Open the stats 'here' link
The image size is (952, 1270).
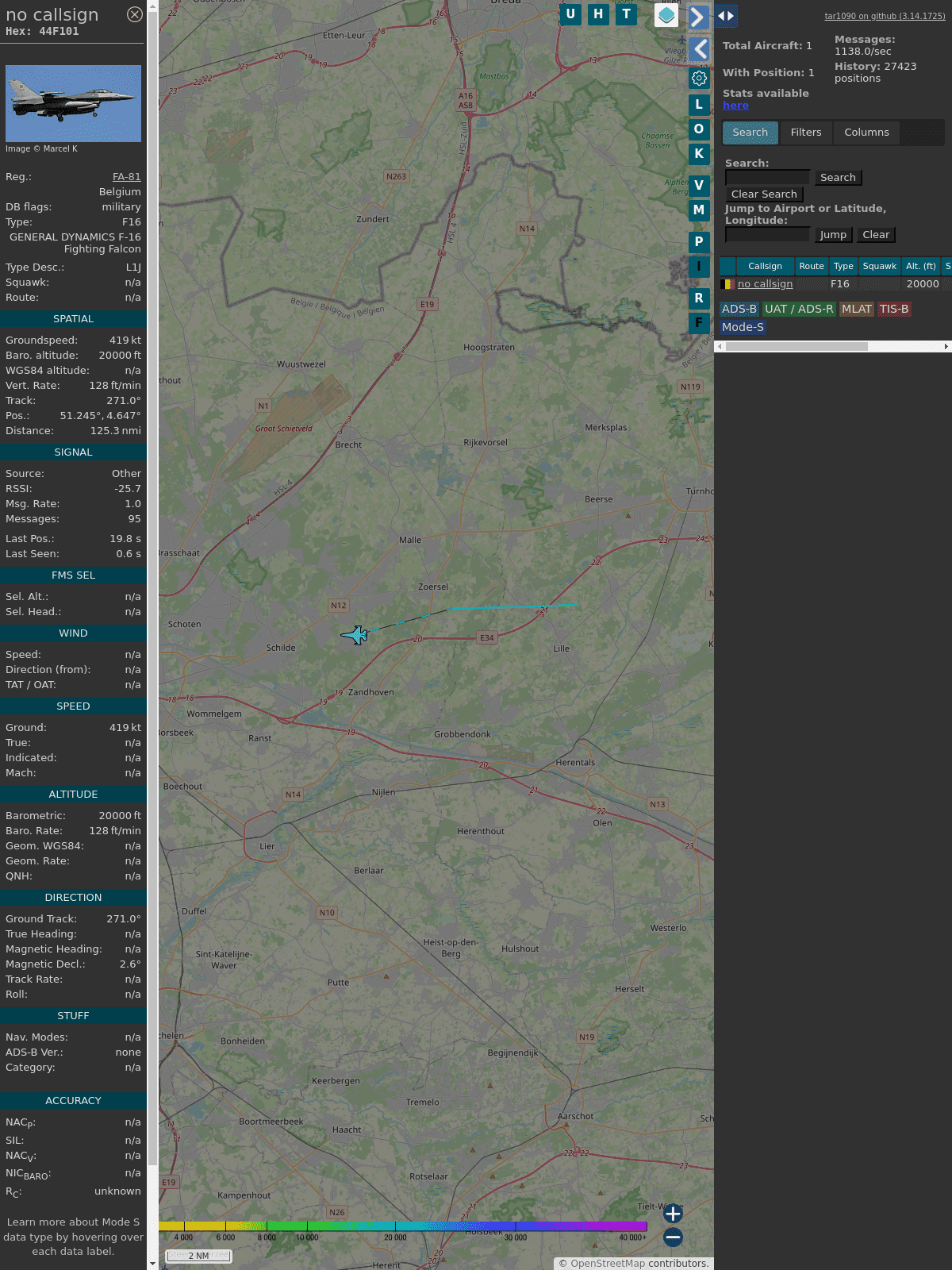coord(735,106)
